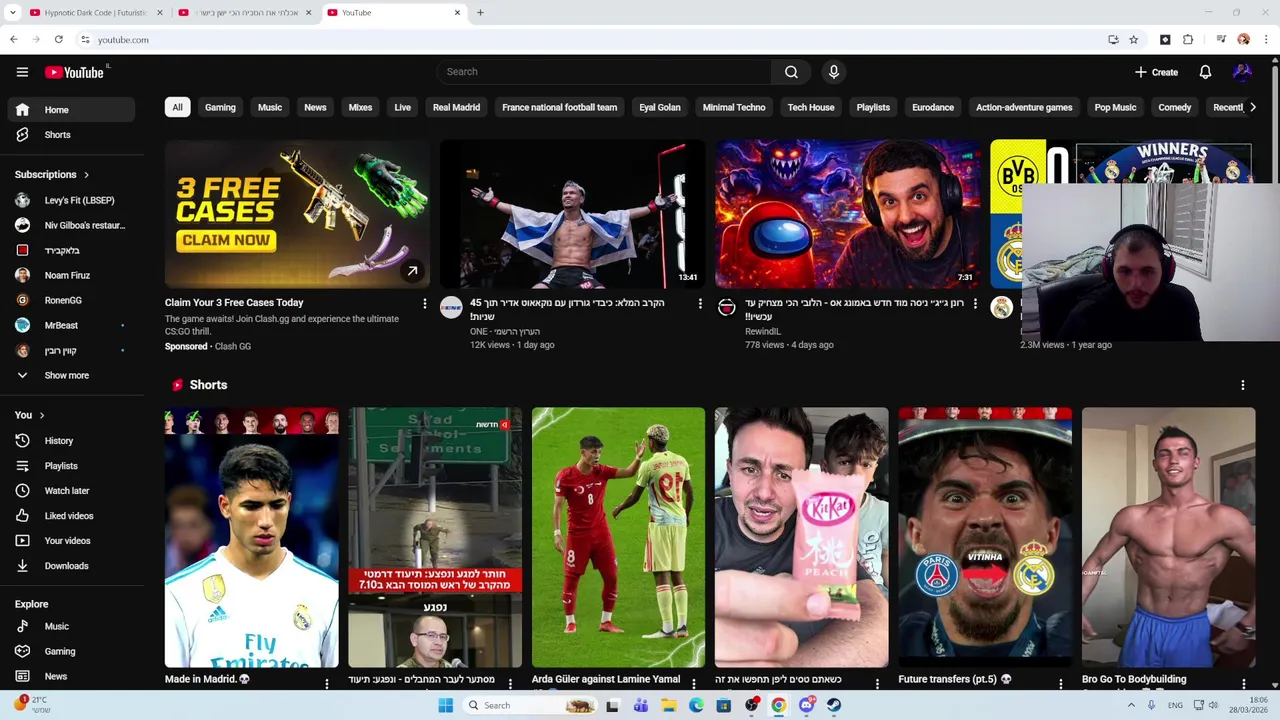Play the Among Us 7:31 video thumbnail
Viewport: 1280px width, 720px height.
[x=848, y=214]
